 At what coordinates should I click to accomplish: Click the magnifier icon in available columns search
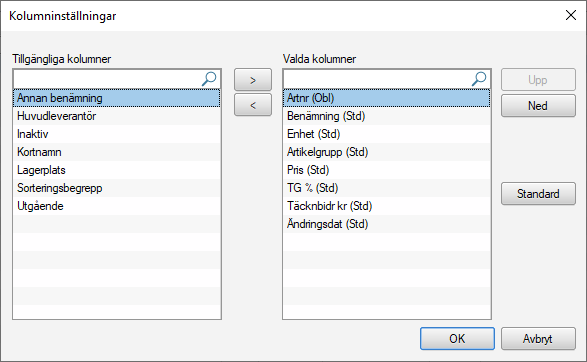(209, 79)
